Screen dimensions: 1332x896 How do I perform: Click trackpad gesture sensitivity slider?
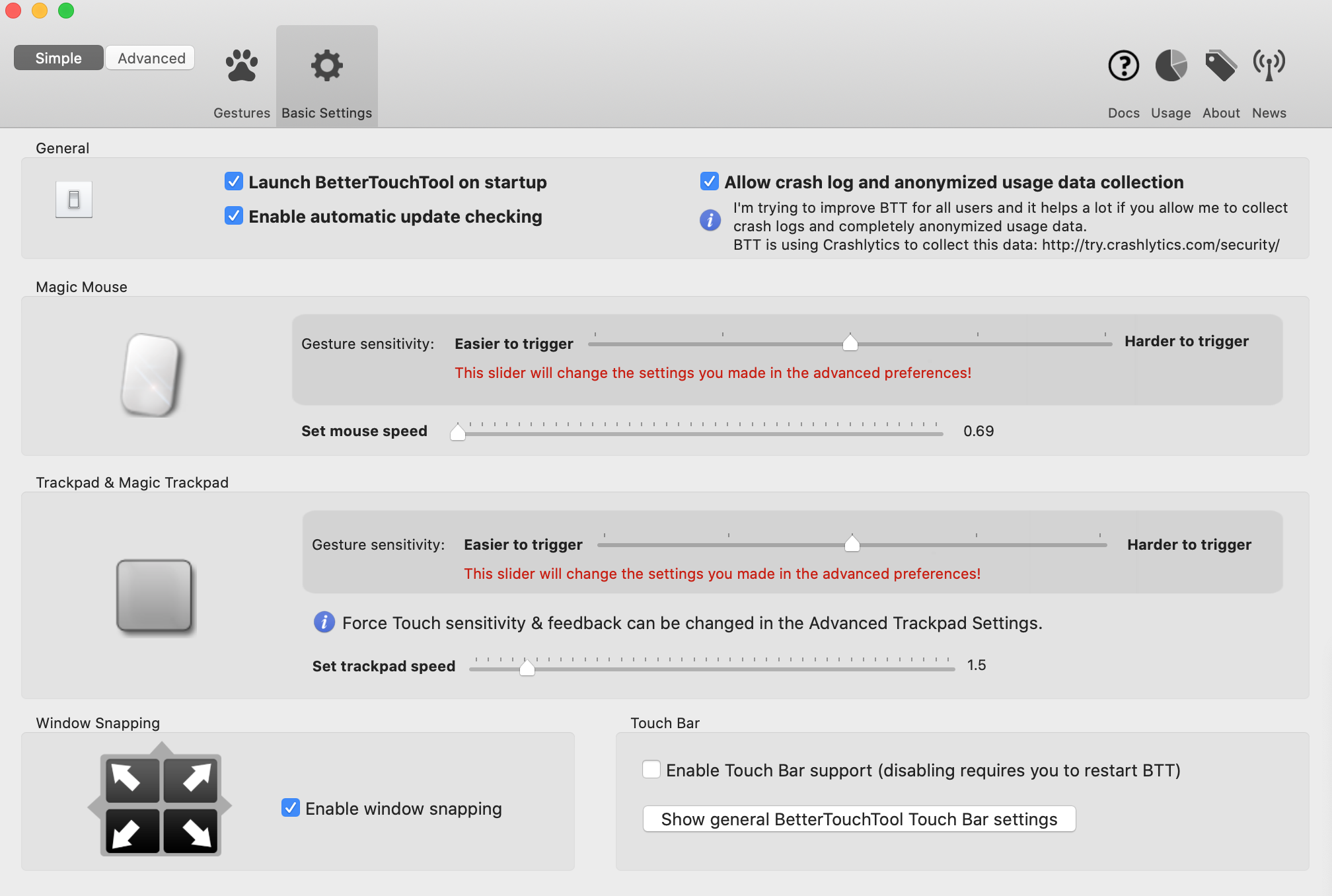click(852, 543)
